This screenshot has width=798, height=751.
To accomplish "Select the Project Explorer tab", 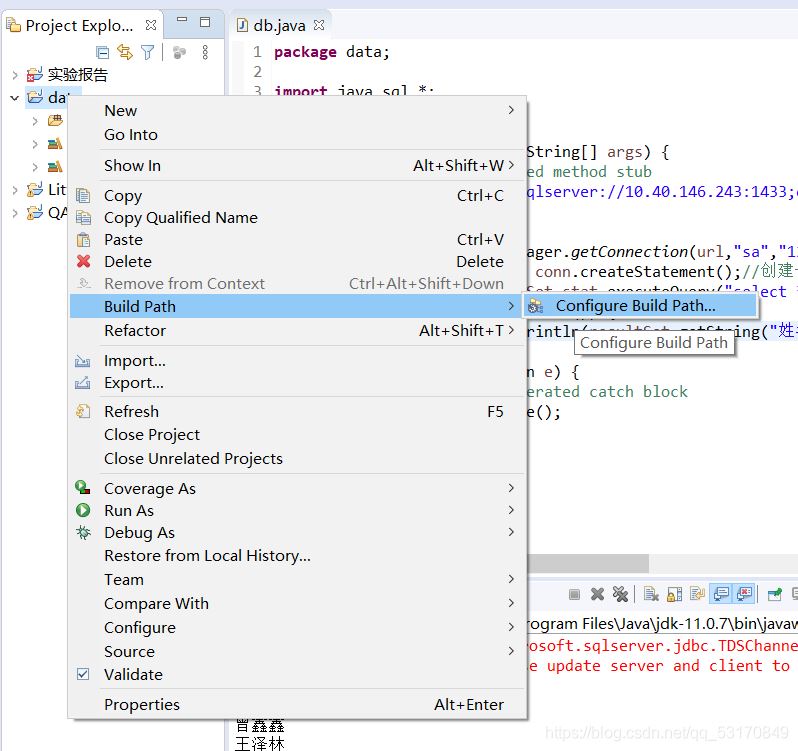I will (79, 25).
